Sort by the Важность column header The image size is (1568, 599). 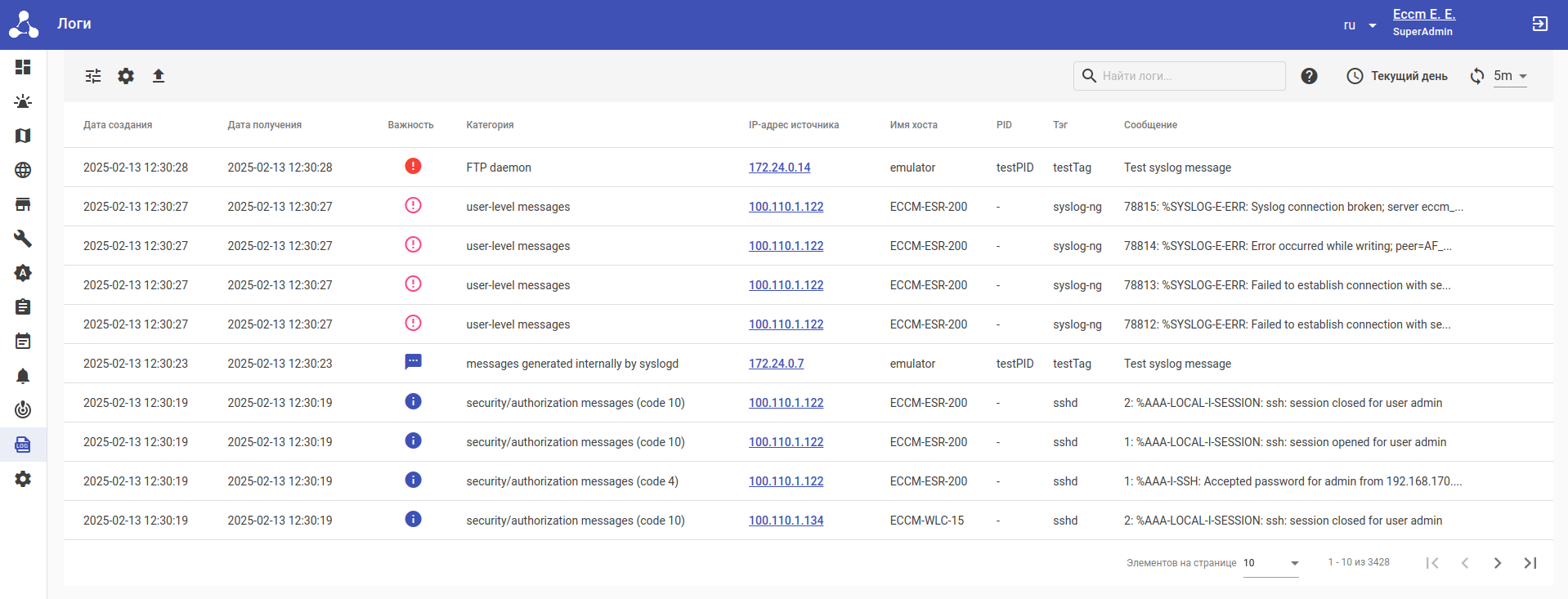point(410,125)
